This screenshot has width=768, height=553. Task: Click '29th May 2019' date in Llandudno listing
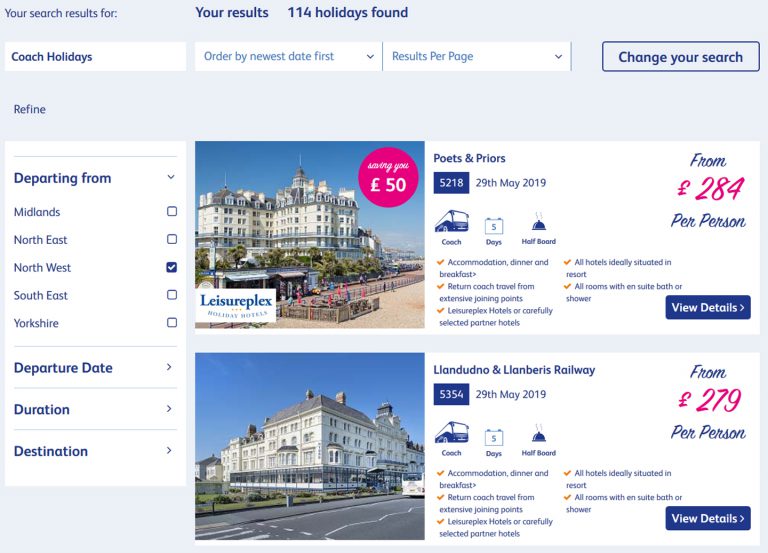pos(511,394)
